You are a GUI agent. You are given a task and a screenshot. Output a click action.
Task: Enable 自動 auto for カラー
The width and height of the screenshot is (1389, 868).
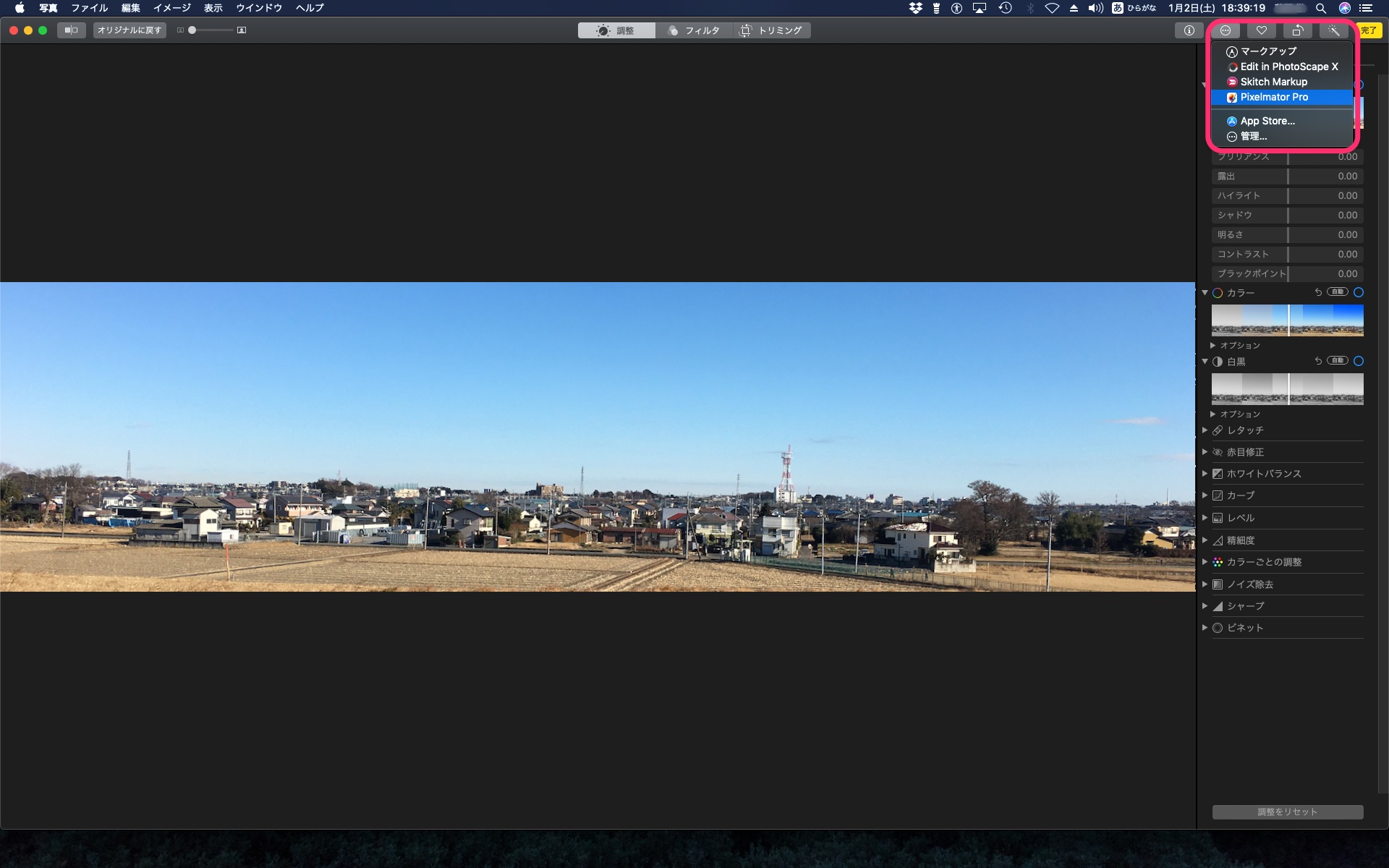coord(1337,292)
